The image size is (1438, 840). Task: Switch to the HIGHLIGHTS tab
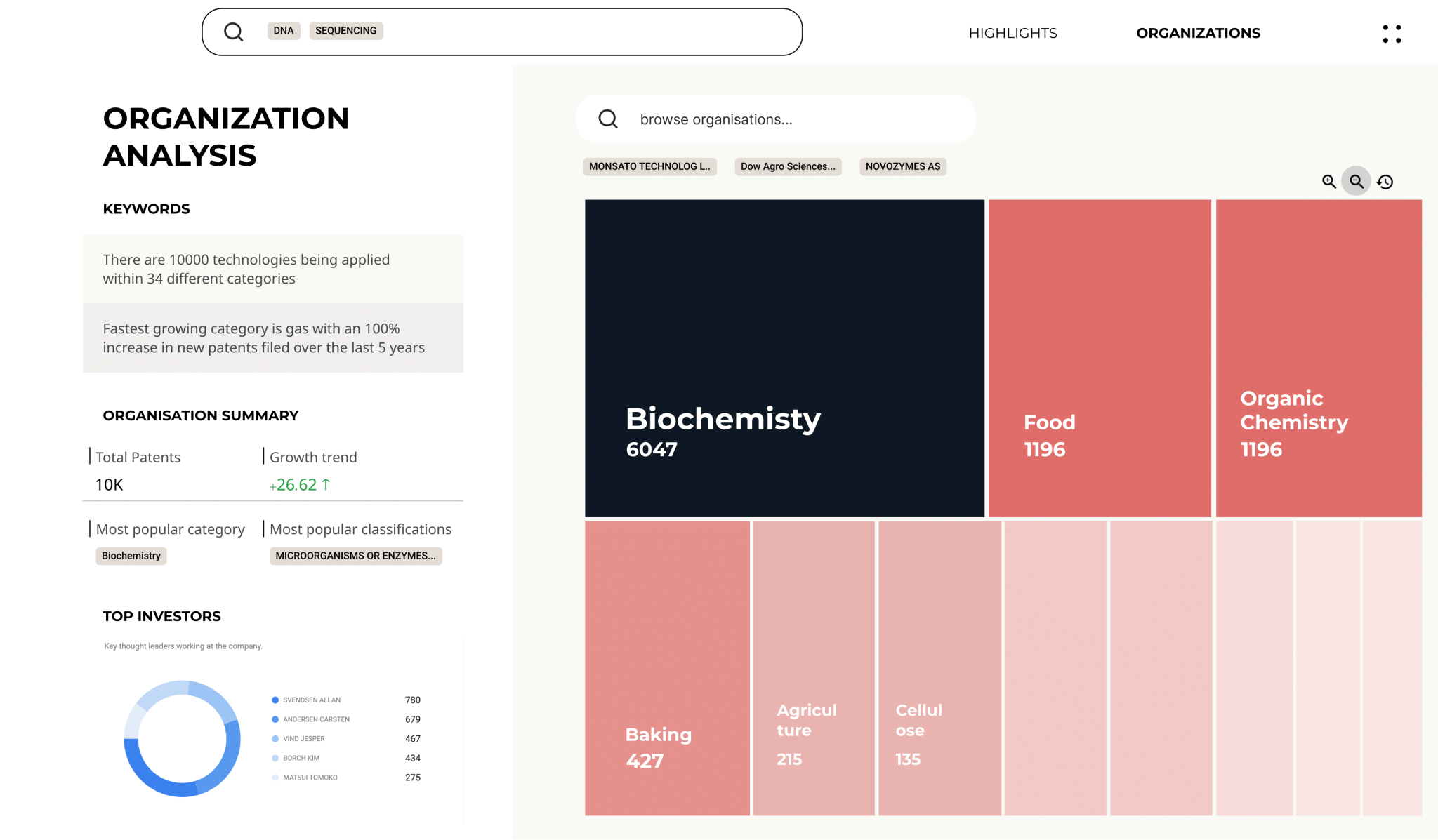pos(1012,33)
